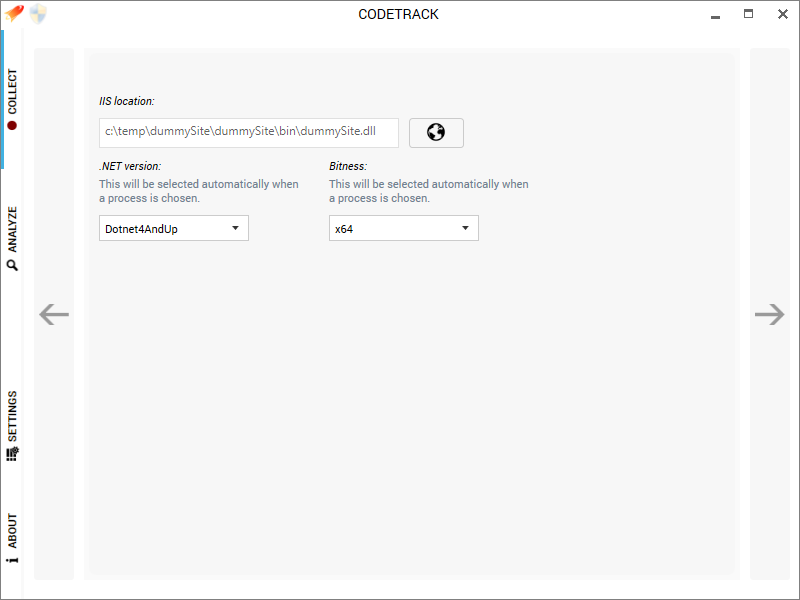Open the x64 Bitness dropdown
Screen dimensions: 800x600
point(404,228)
